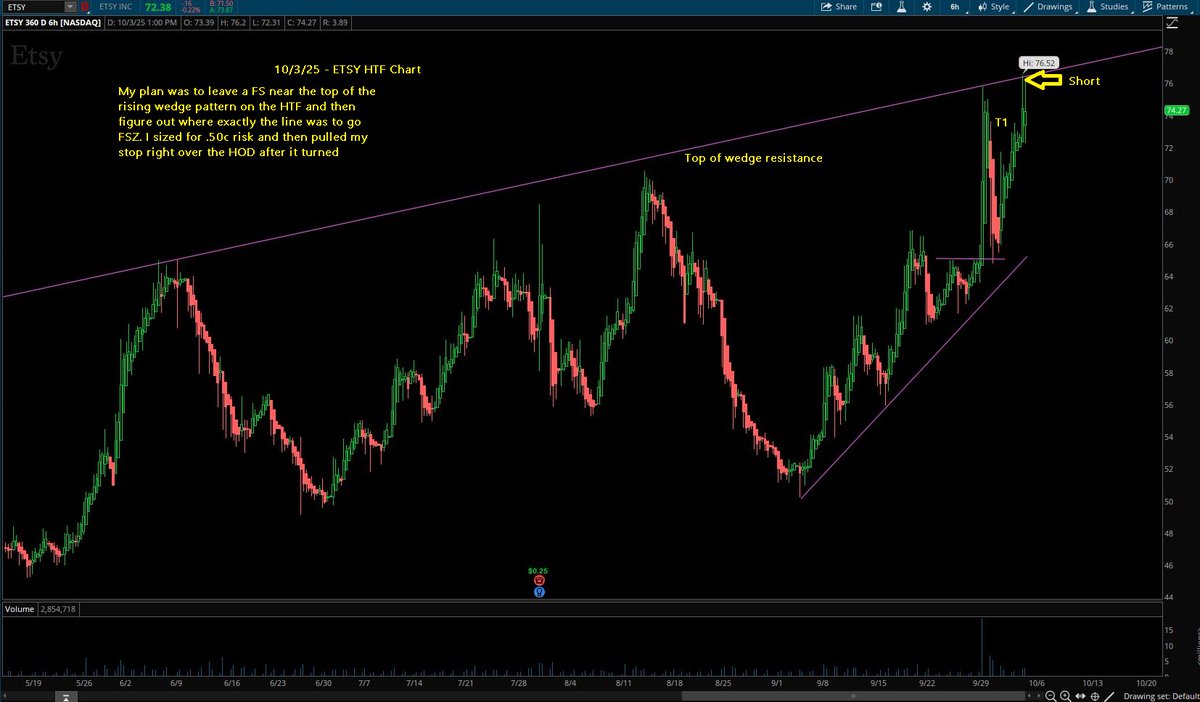Click the T1 chart annotation
This screenshot has height=702, width=1200.
coord(1000,121)
